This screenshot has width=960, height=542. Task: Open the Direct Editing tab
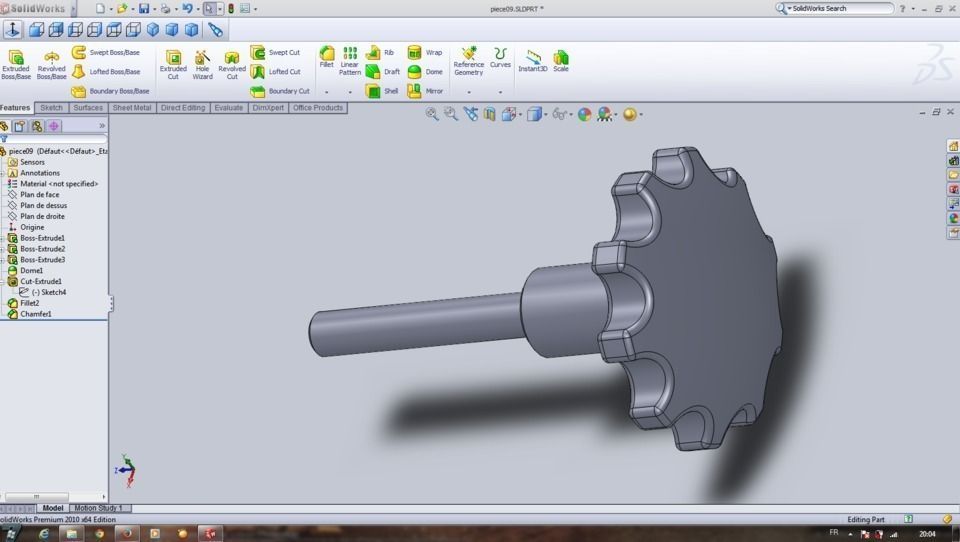tap(182, 108)
